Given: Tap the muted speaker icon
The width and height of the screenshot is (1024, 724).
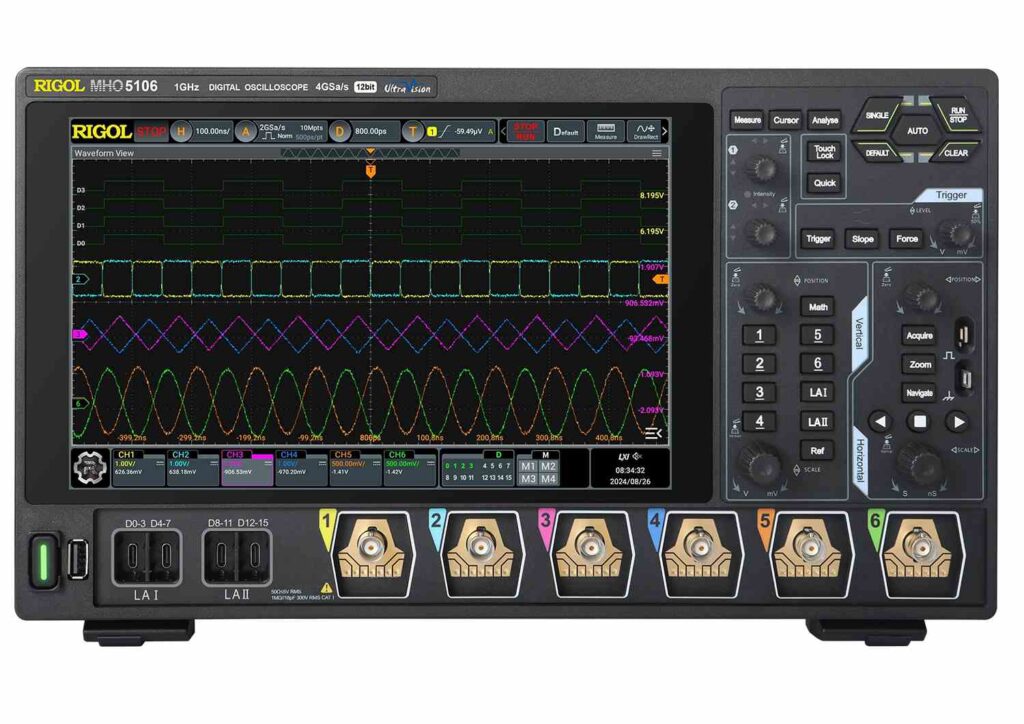Looking at the screenshot, I should coord(637,456).
